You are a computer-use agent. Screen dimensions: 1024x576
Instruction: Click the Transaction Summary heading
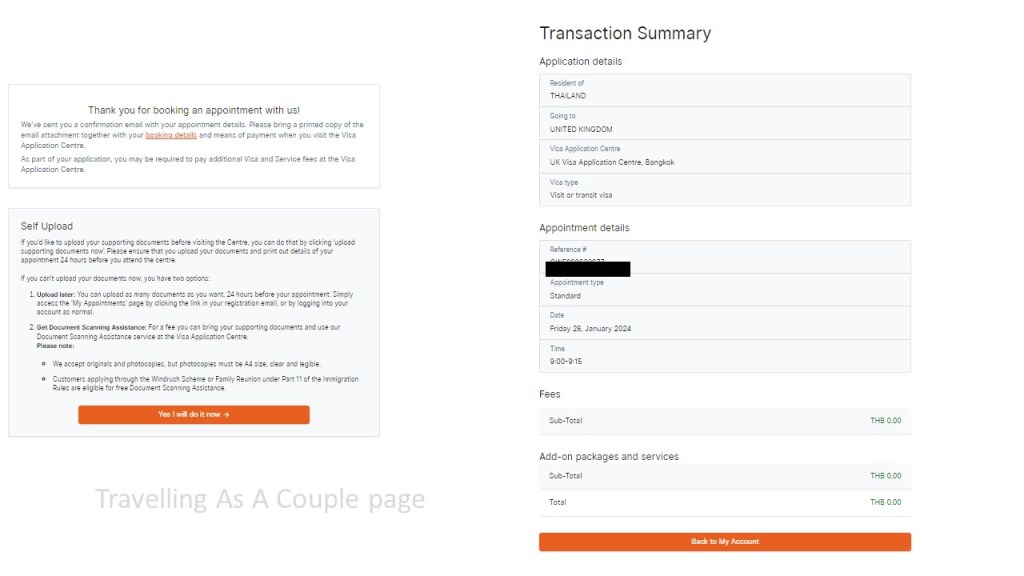tap(625, 33)
